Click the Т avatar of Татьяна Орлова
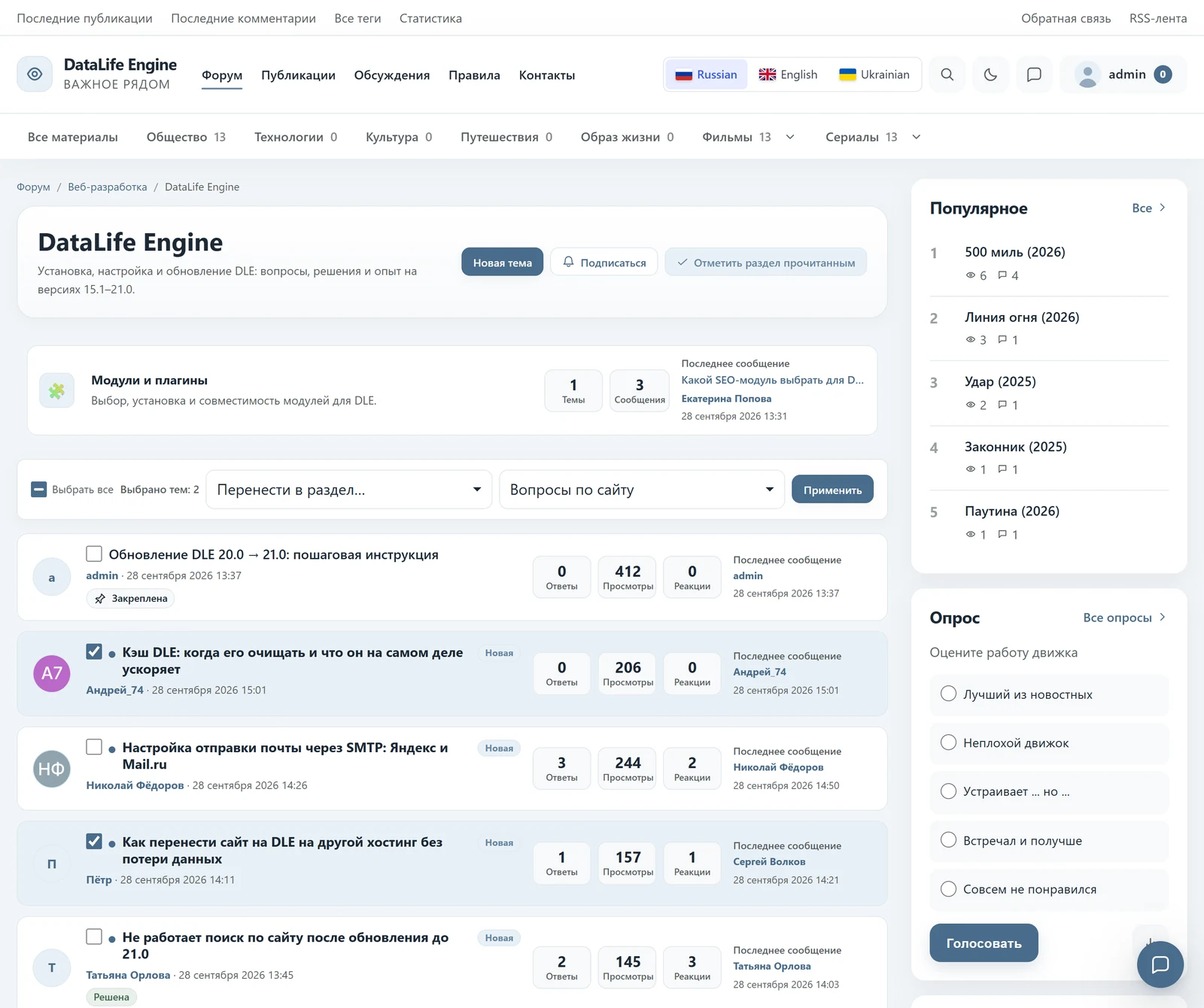Screen dimensions: 1204x1008 [52, 968]
